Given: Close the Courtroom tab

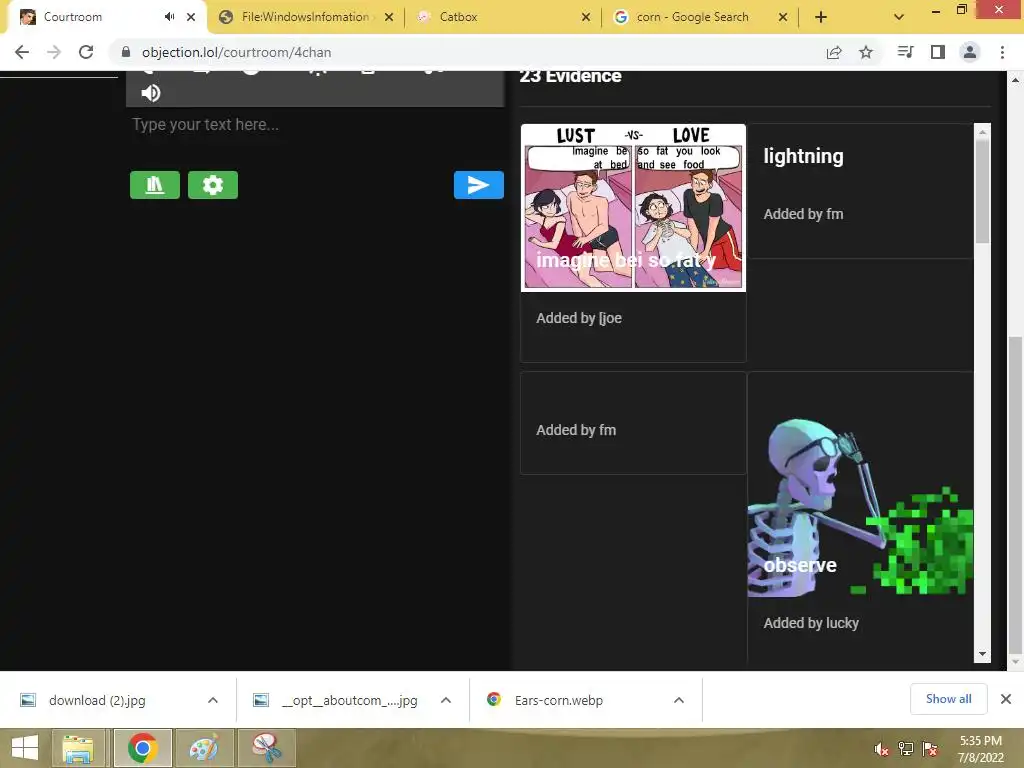Looking at the screenshot, I should click(191, 17).
